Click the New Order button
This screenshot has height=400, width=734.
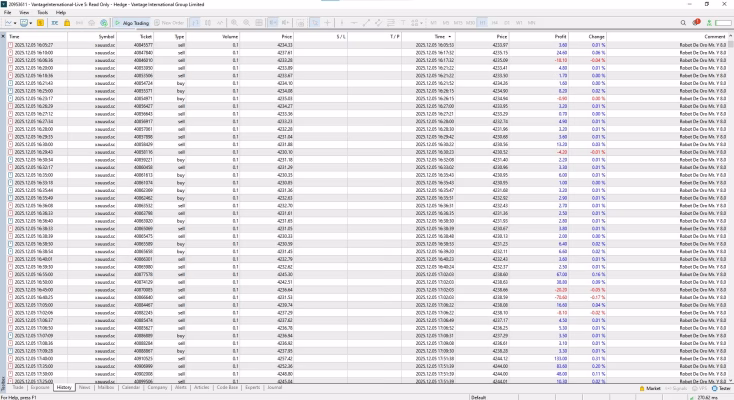pyautogui.click(x=169, y=22)
